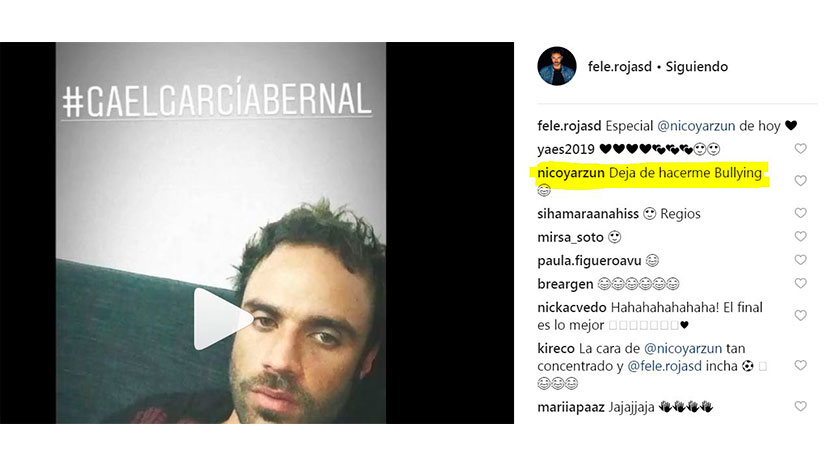830x467 pixels.
Task: Open nicoyarzun's profile from highlighted comment
Action: [x=571, y=173]
